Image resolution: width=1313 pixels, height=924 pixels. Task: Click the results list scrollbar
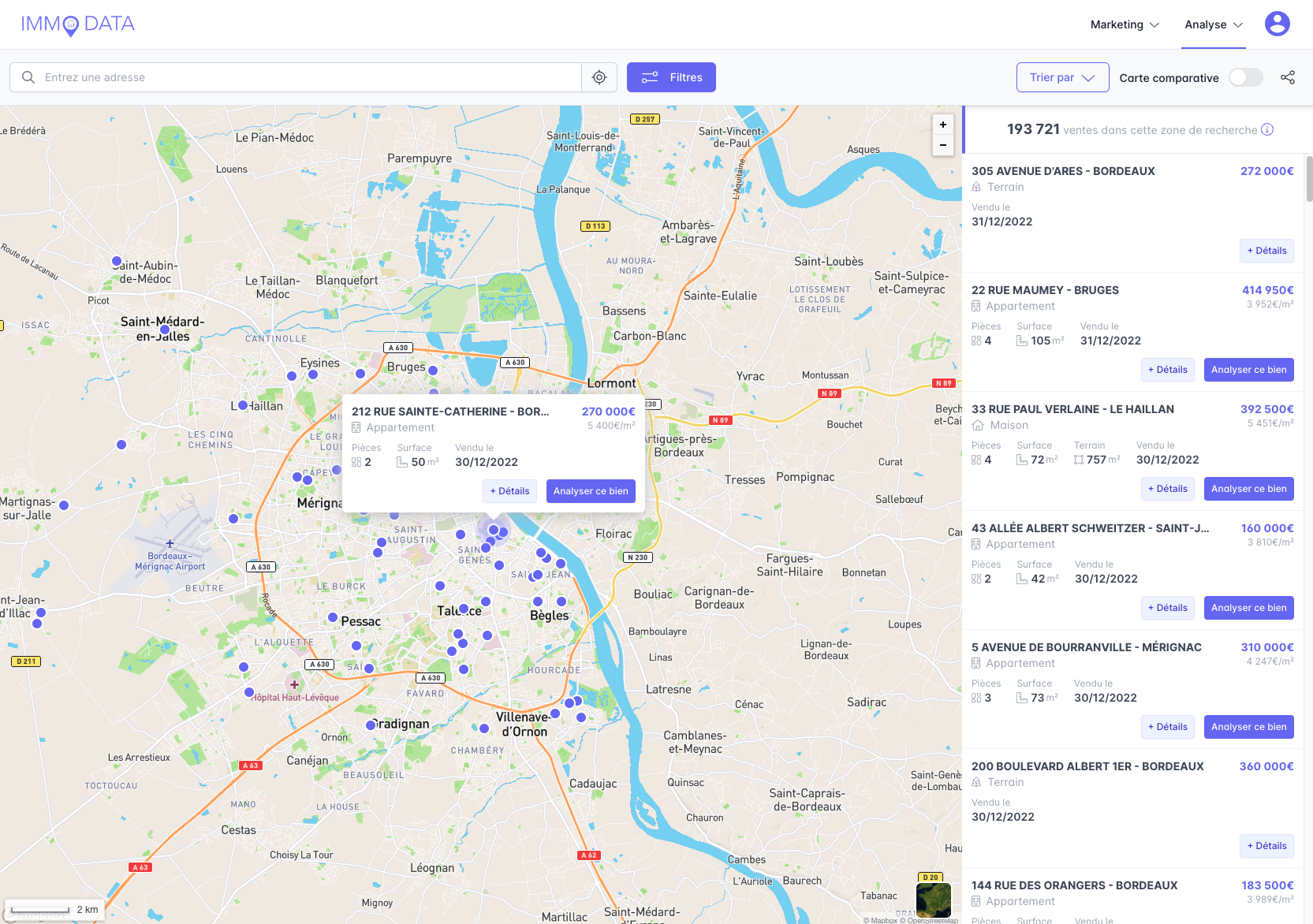pyautogui.click(x=1309, y=179)
